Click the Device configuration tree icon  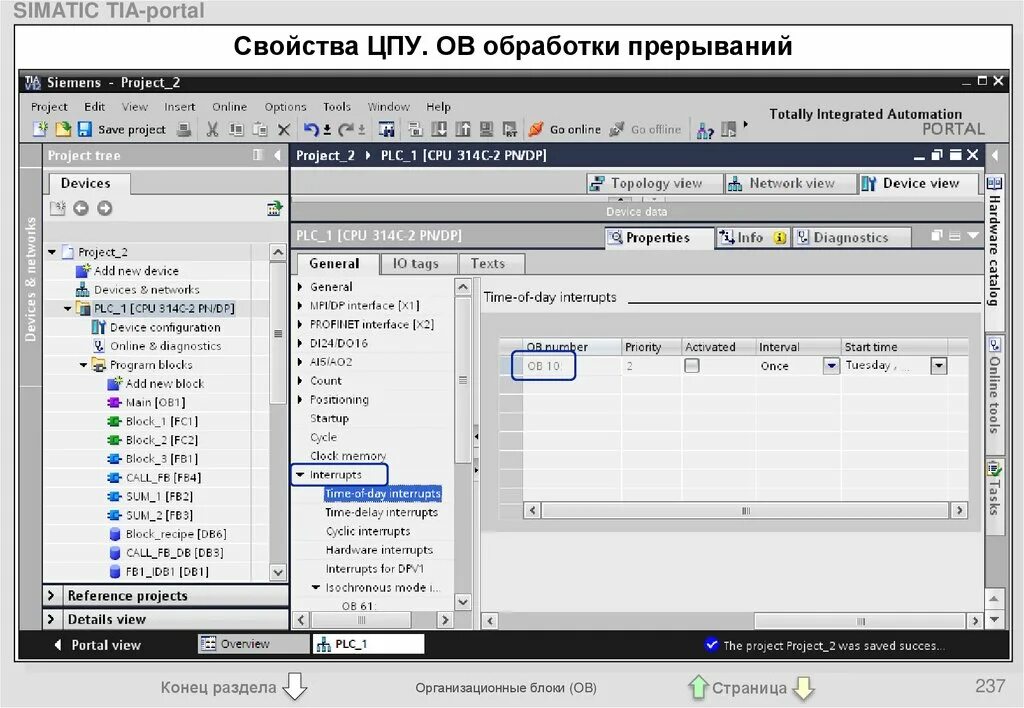coord(99,327)
